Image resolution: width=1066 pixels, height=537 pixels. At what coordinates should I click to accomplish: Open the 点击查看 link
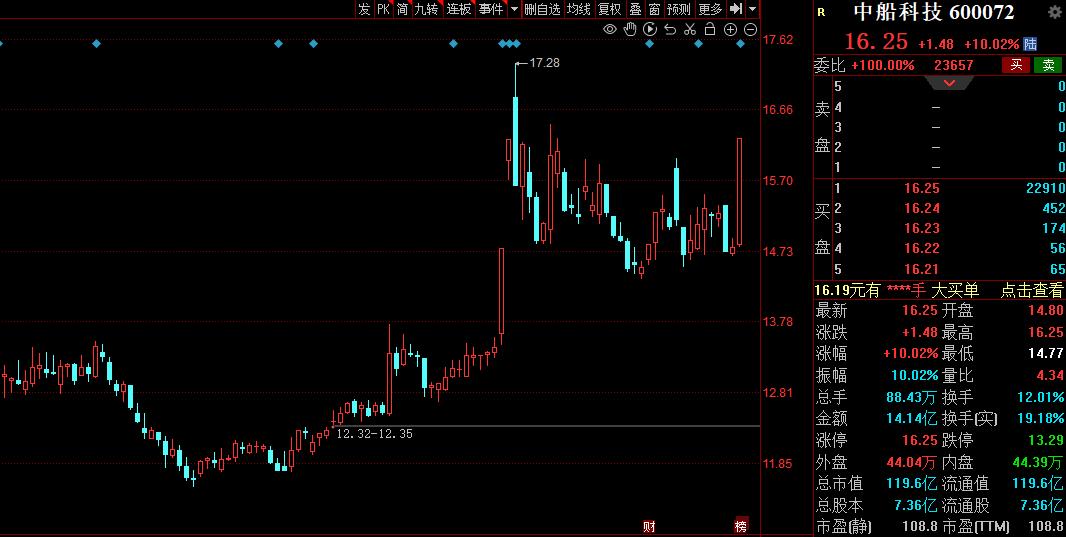(1032, 290)
